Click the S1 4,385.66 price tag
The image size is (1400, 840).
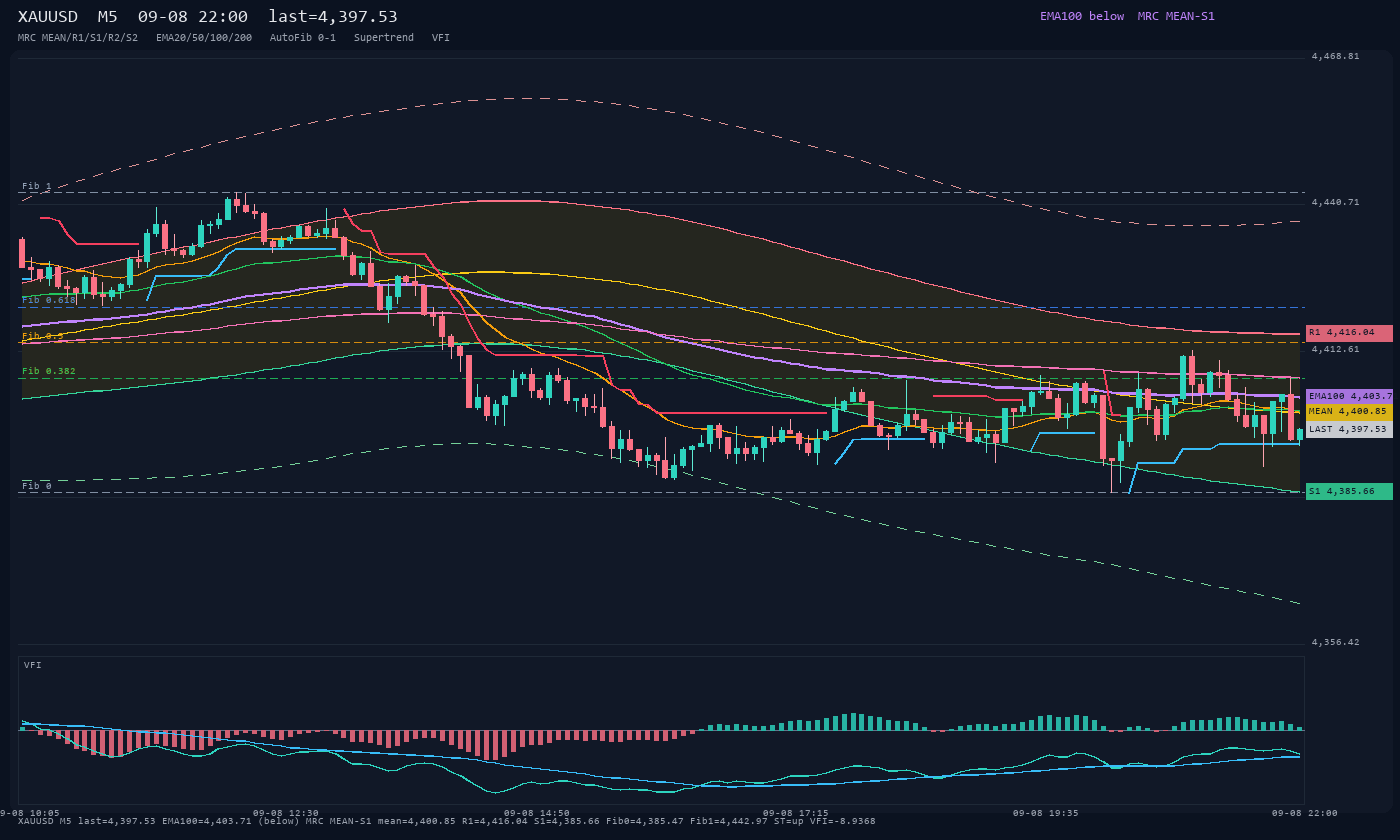[x=1349, y=491]
